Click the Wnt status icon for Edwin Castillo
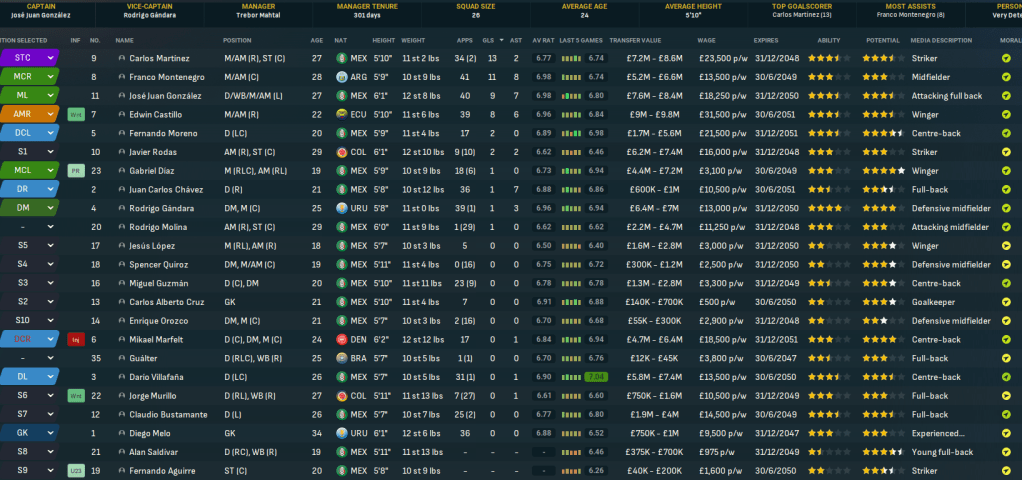1022x480 pixels. [x=75, y=115]
